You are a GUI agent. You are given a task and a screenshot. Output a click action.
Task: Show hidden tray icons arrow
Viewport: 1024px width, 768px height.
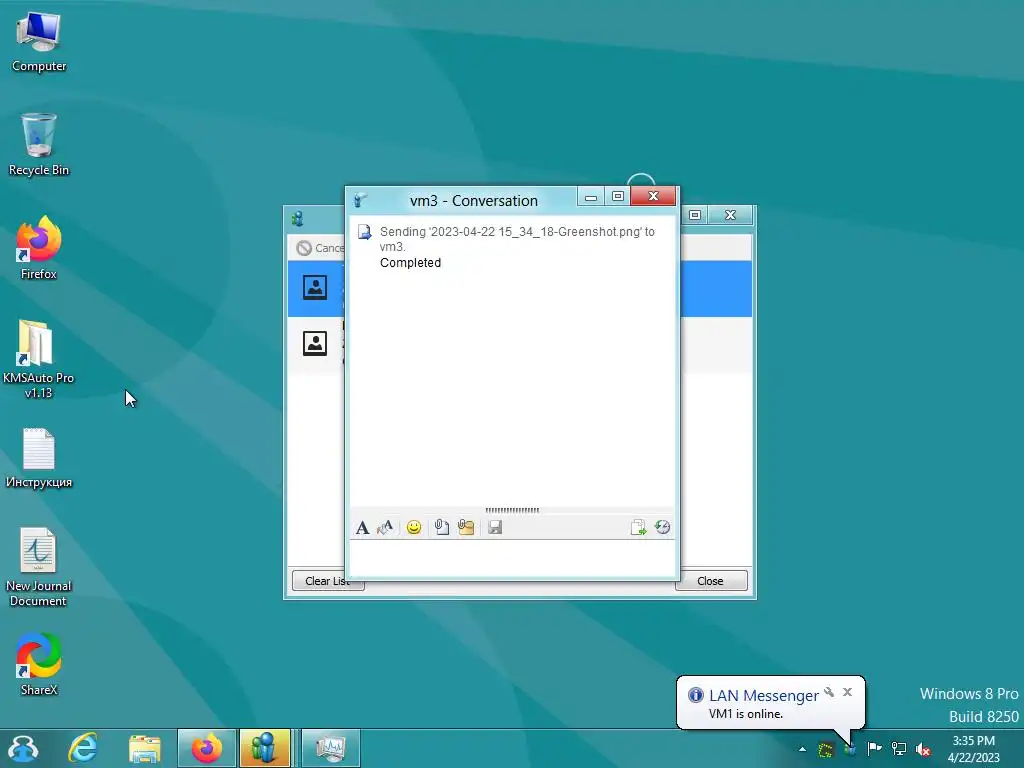tap(803, 749)
